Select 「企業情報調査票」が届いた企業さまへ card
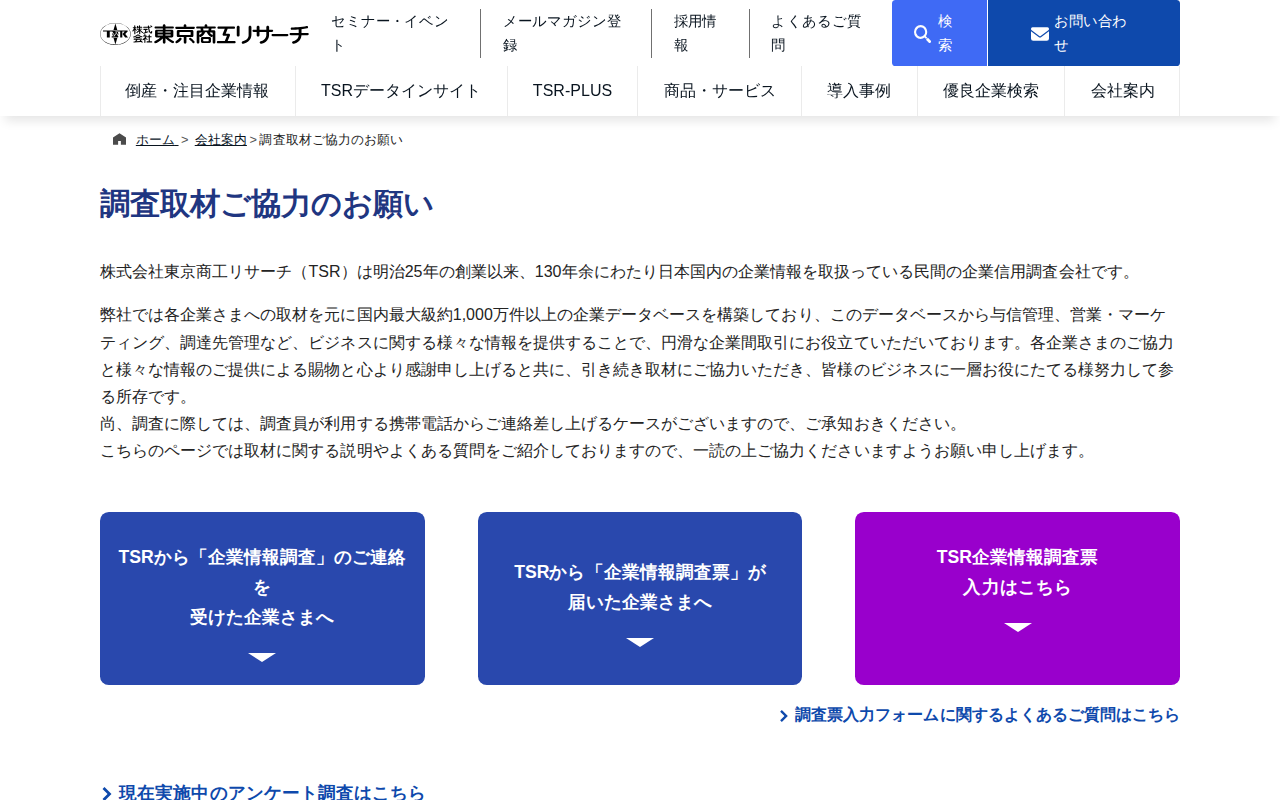This screenshot has width=1280, height=800. coord(640,598)
